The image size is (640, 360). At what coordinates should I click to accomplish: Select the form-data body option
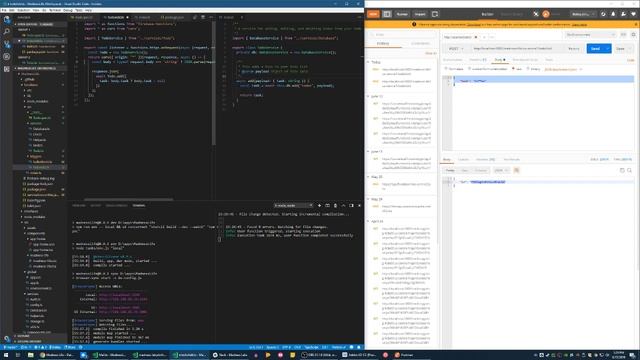[x=454, y=69]
